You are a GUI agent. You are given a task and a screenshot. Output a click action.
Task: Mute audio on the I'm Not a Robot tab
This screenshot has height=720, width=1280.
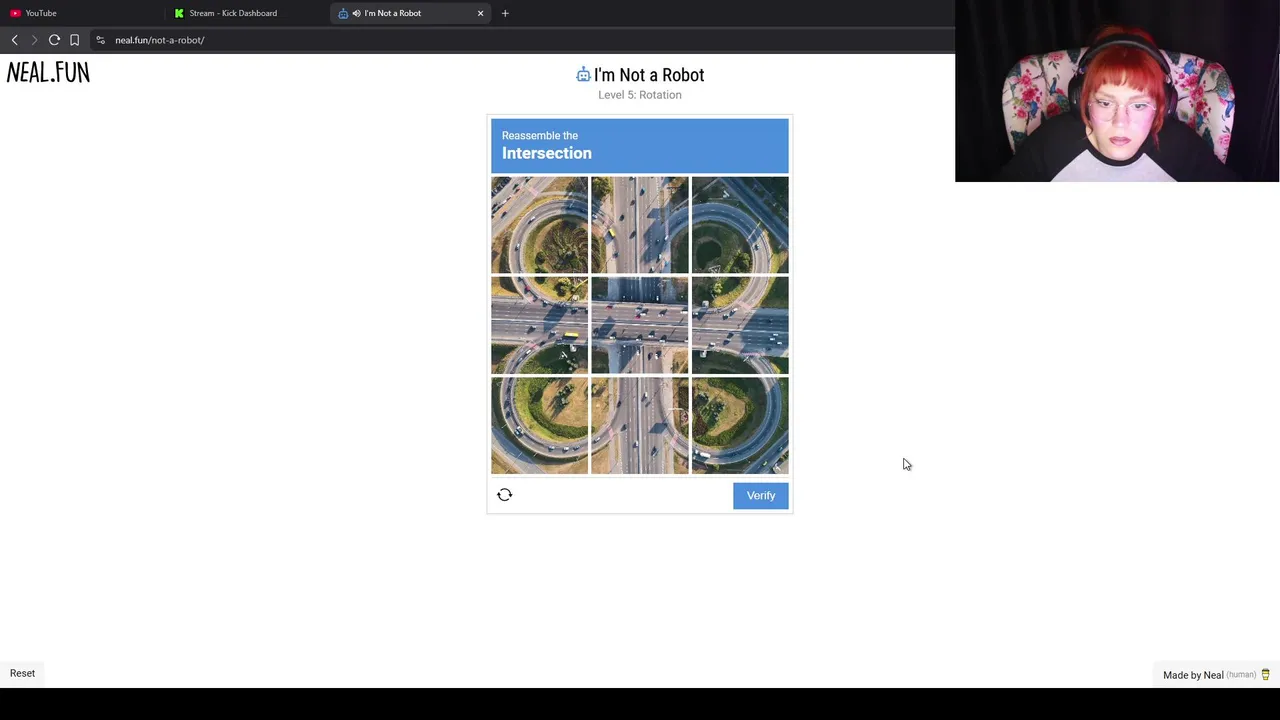(x=356, y=13)
